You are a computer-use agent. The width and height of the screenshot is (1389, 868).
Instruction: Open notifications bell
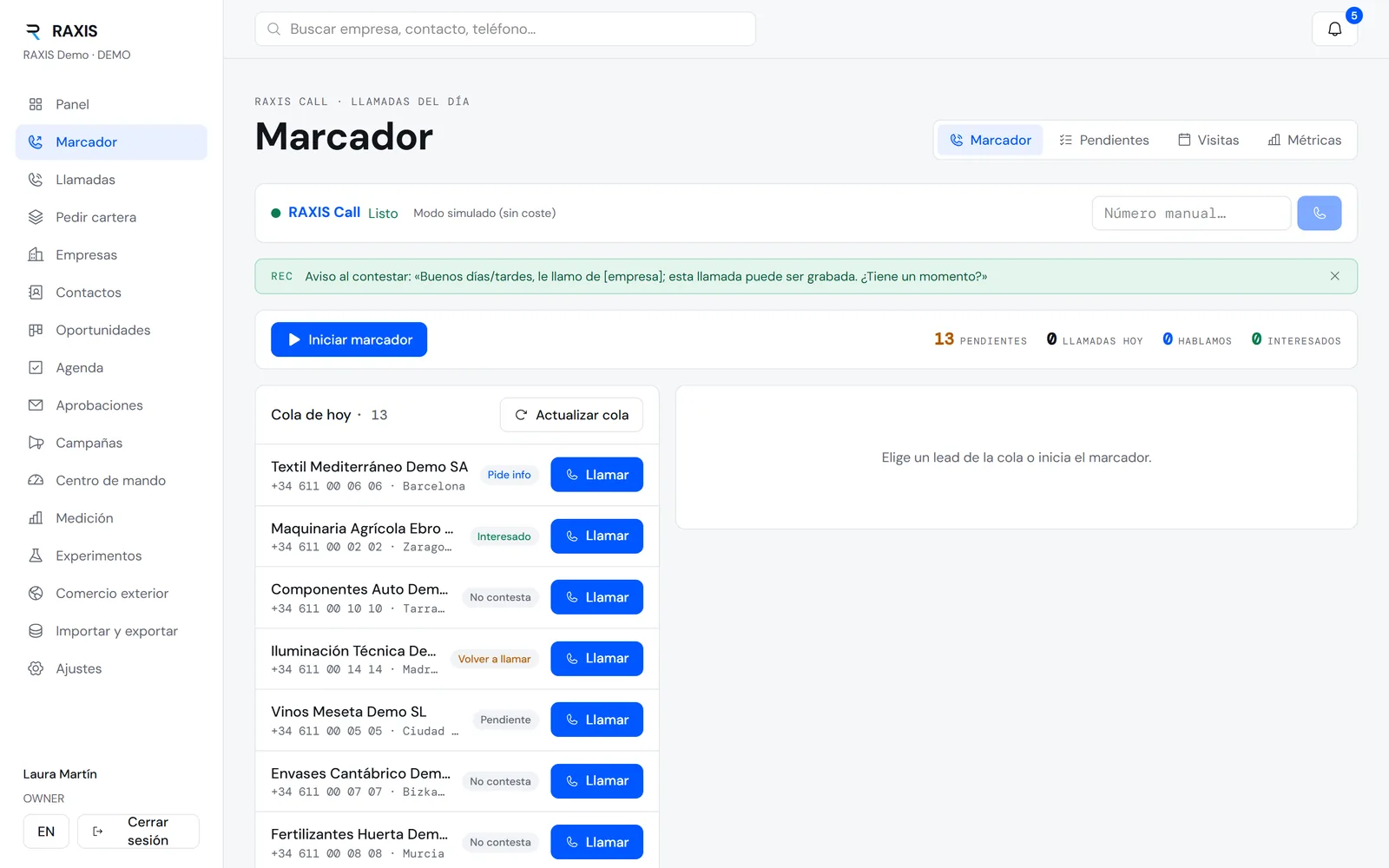[x=1334, y=29]
